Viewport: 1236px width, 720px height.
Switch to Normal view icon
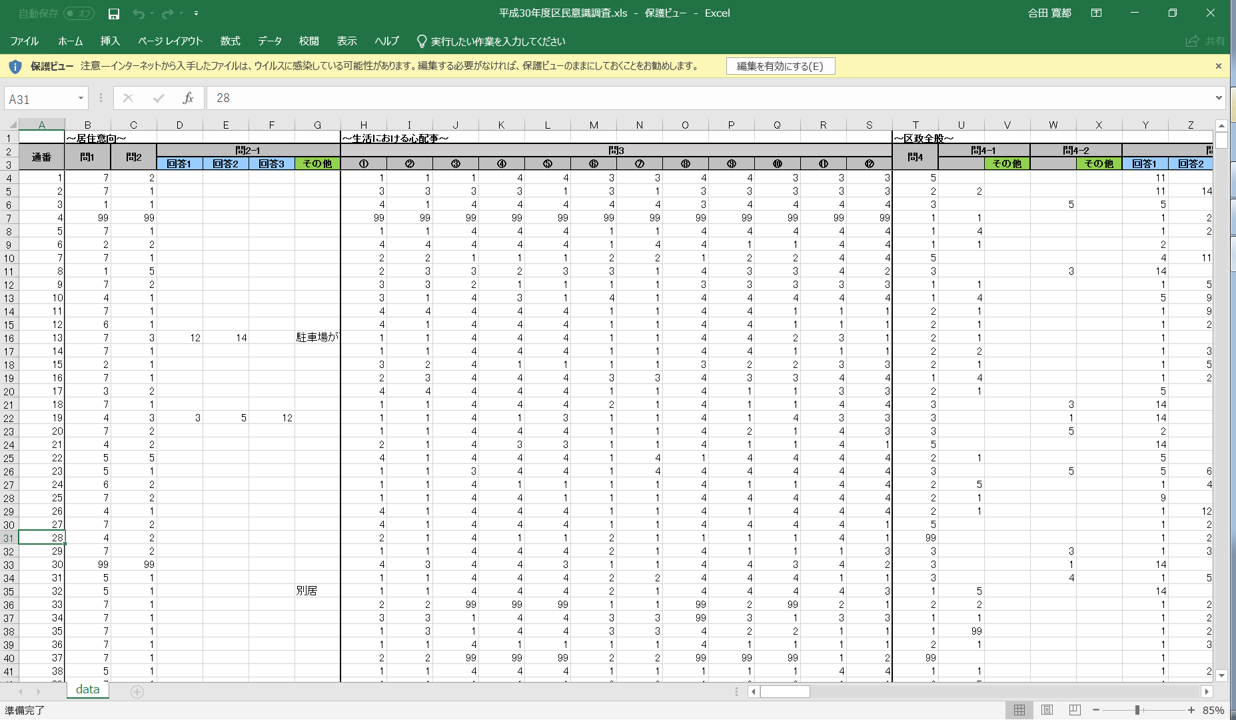1019,710
